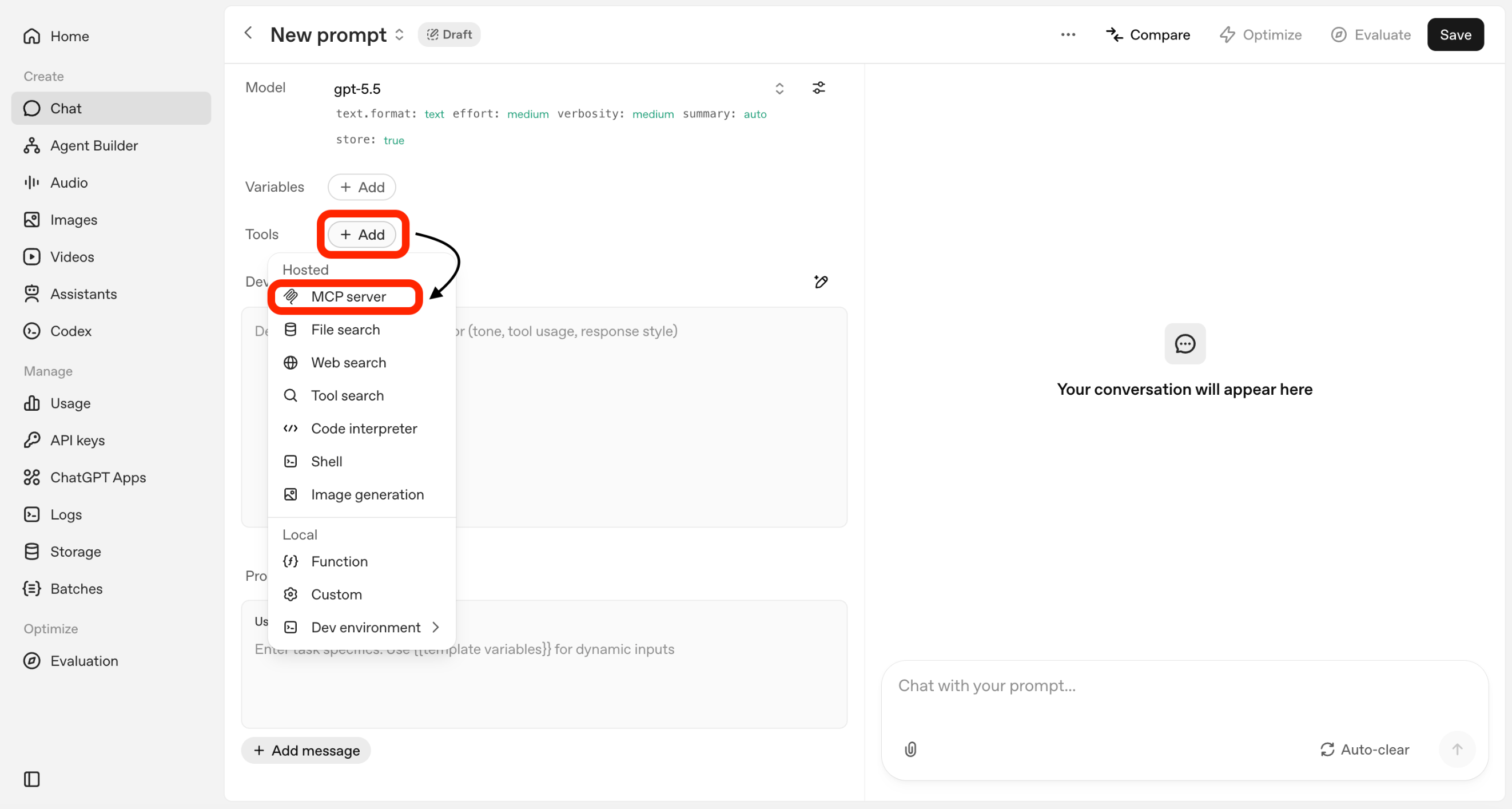Click the Evaluate button
Image resolution: width=1512 pixels, height=809 pixels.
pos(1371,35)
